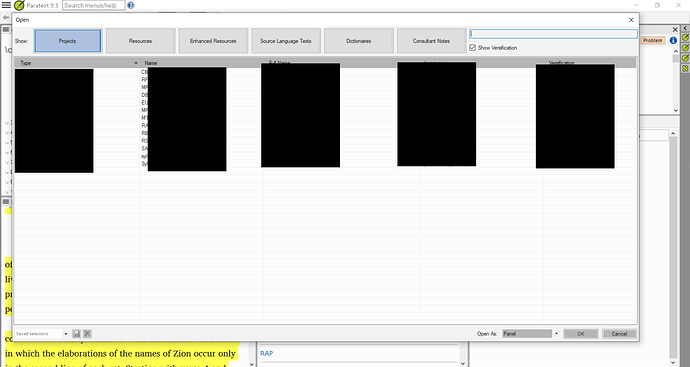Show Consultant Notes list

pyautogui.click(x=431, y=41)
